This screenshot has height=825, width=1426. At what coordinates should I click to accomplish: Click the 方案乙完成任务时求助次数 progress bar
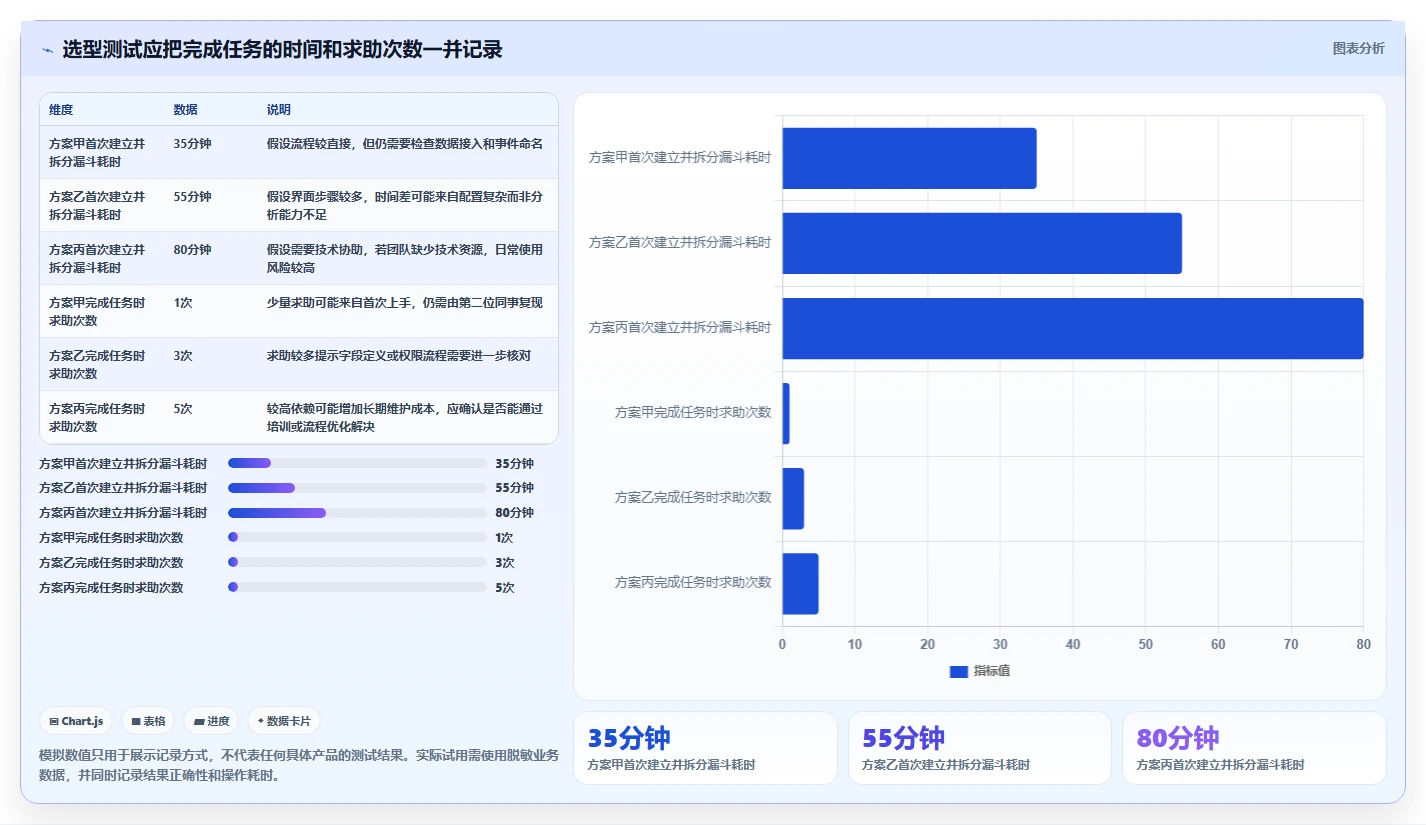point(357,562)
